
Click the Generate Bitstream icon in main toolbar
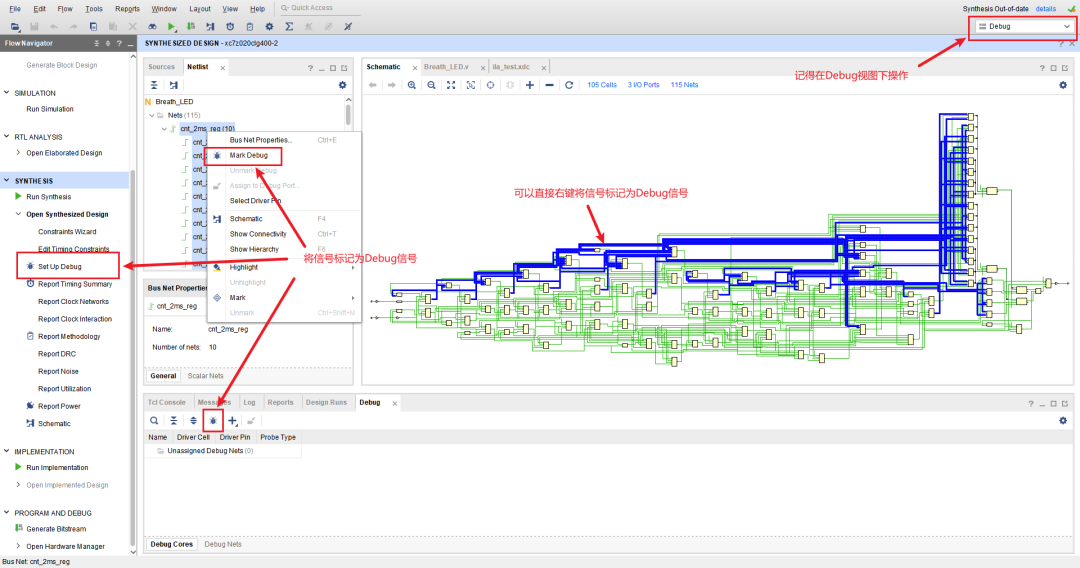191,27
